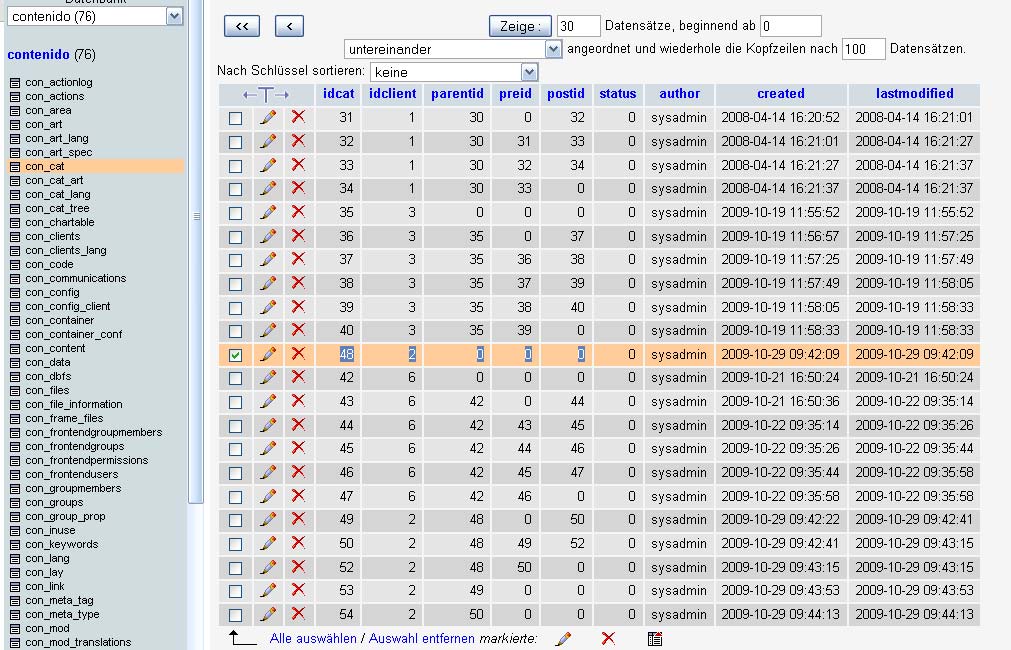Uncheck the checkbox for row idcat 48
Image resolution: width=1011 pixels, height=650 pixels.
pos(235,355)
